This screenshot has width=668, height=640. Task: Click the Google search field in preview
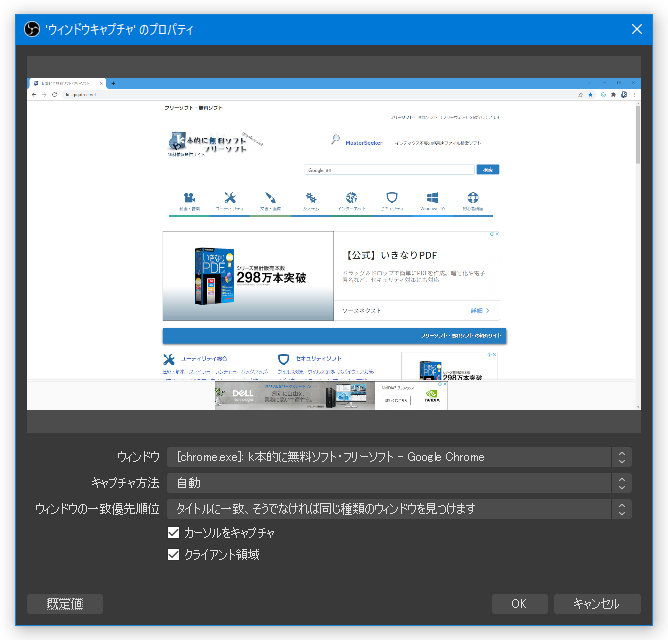click(389, 170)
